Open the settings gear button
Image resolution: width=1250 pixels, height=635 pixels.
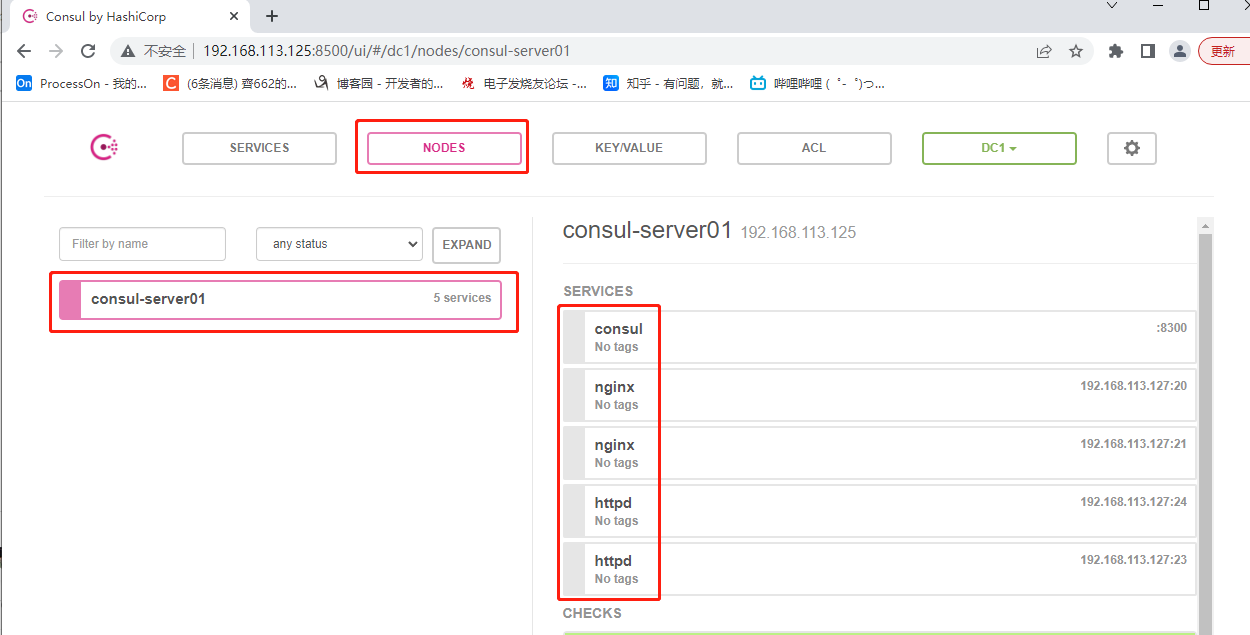(x=1131, y=148)
